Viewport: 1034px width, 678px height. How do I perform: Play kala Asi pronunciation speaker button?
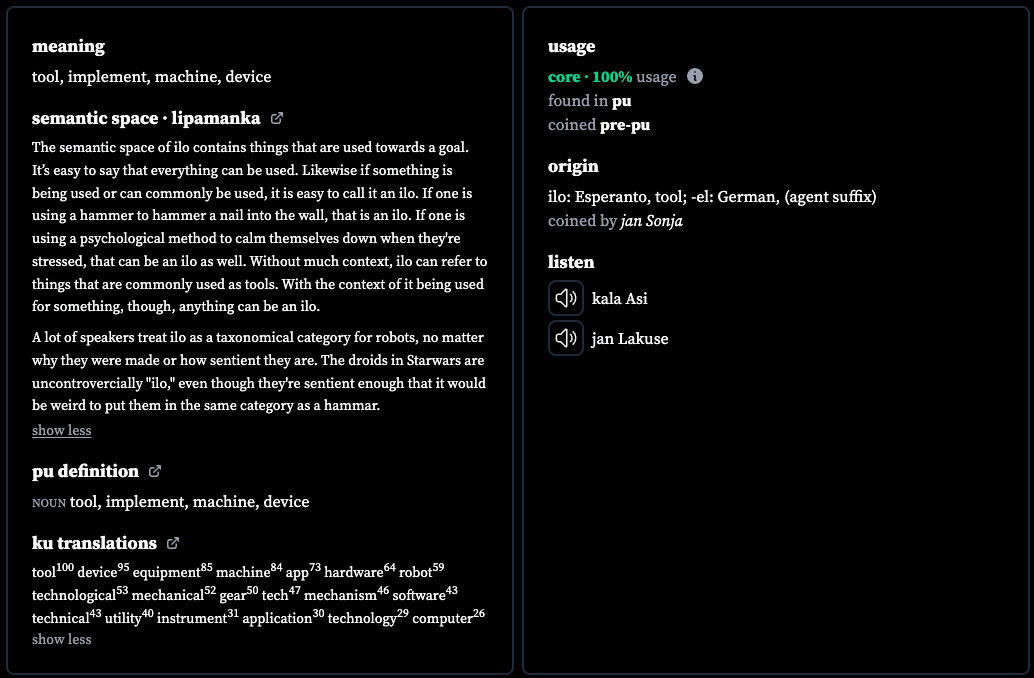(x=566, y=298)
